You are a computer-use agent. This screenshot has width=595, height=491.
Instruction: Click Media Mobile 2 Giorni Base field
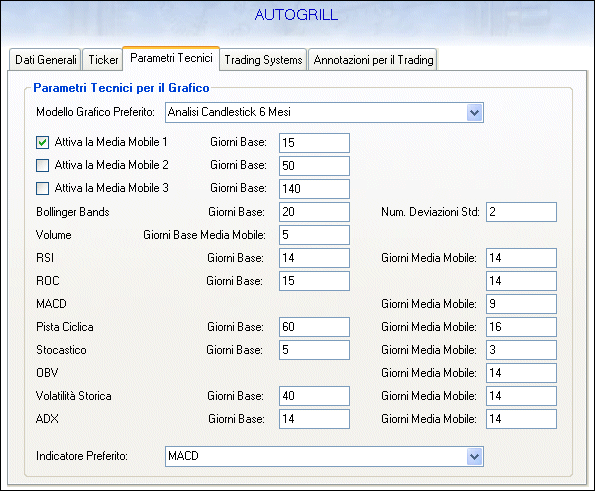click(x=314, y=166)
